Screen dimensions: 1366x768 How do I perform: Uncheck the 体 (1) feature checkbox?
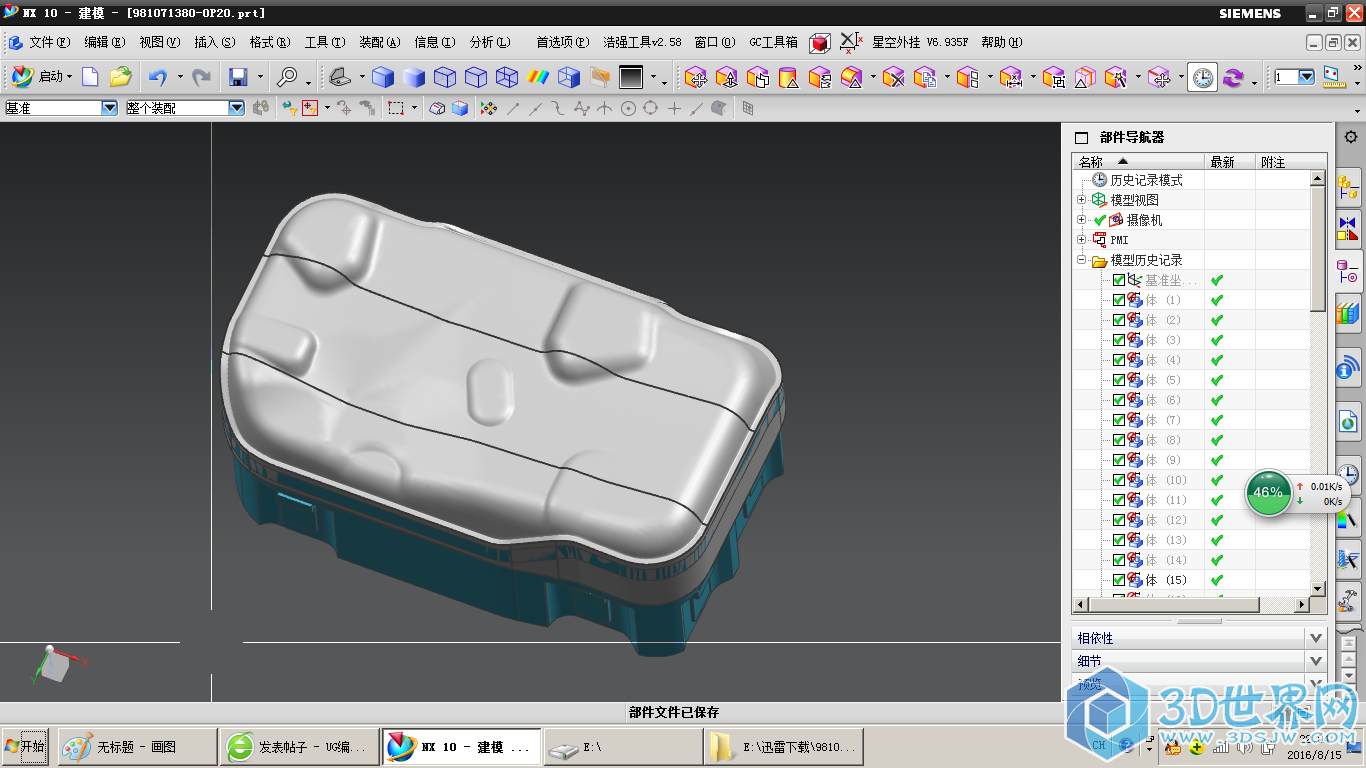(1119, 300)
